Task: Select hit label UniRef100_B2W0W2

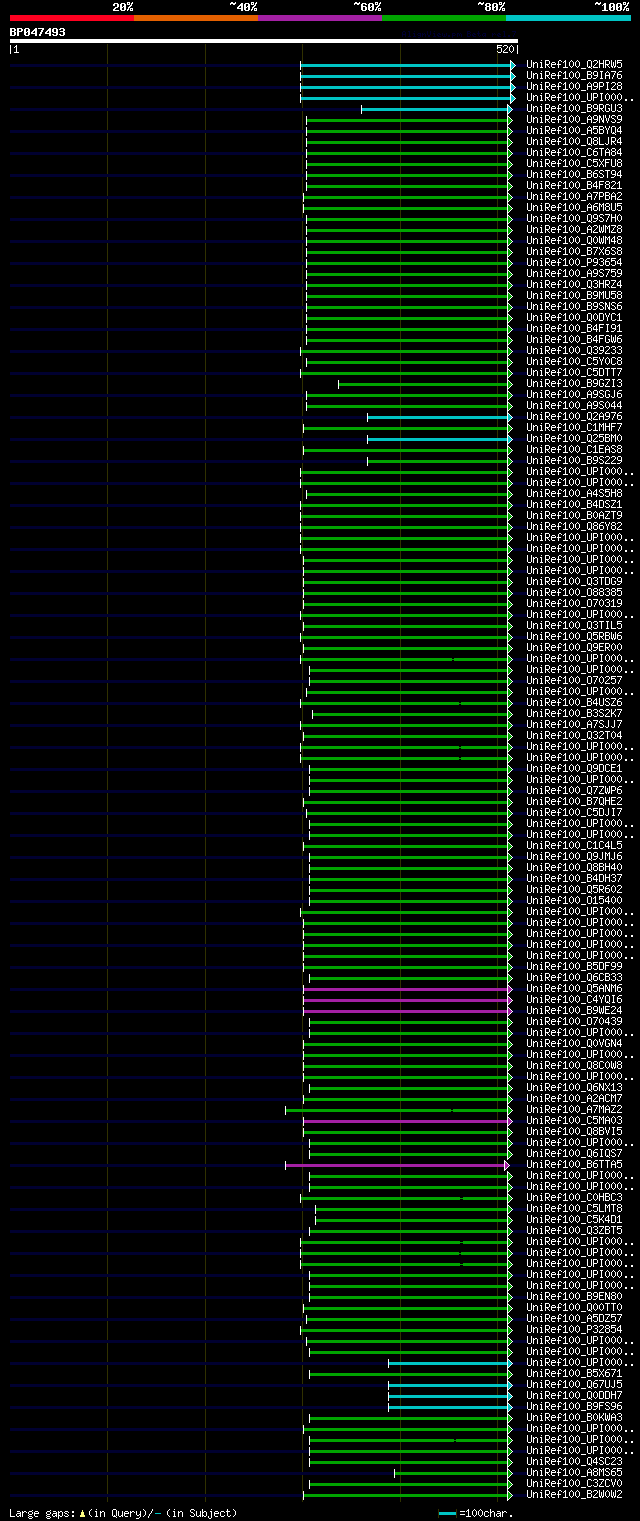Action: (x=574, y=1494)
